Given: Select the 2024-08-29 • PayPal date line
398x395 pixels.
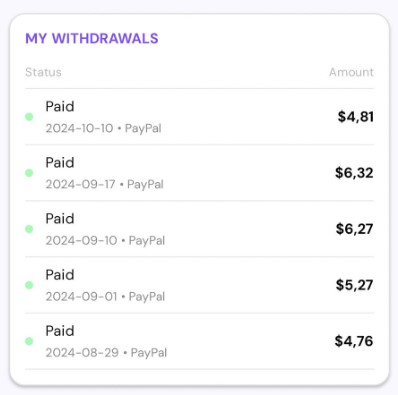Looking at the screenshot, I should pos(106,353).
